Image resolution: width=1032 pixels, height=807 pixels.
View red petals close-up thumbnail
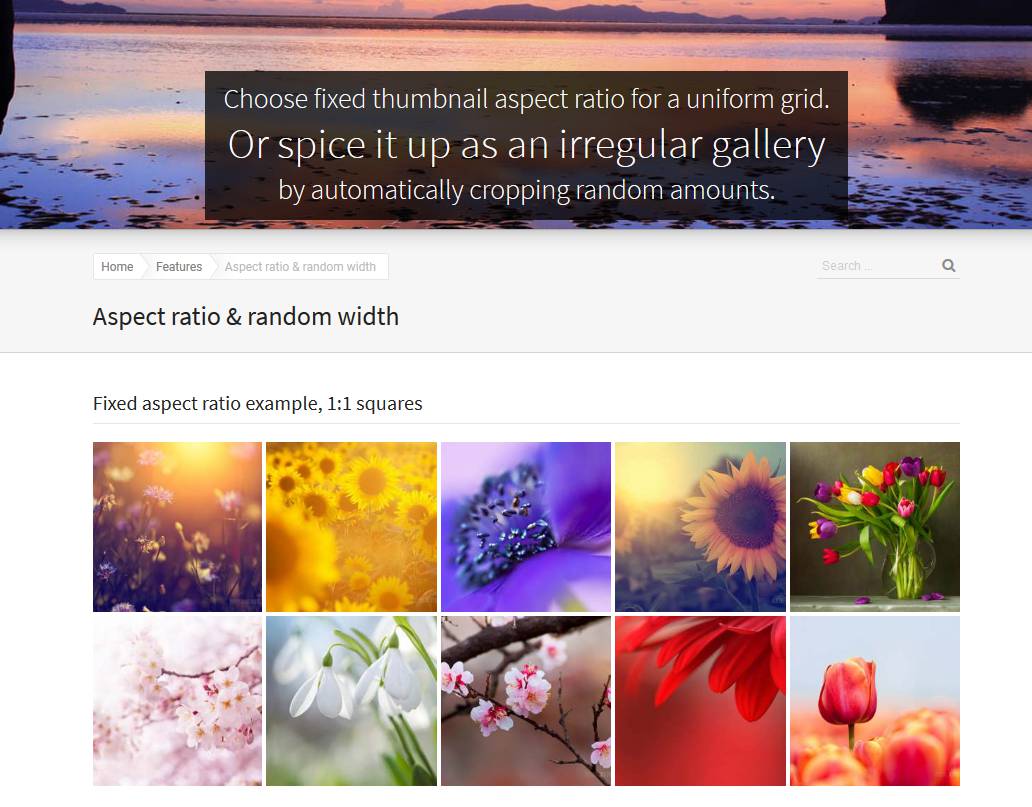click(700, 701)
